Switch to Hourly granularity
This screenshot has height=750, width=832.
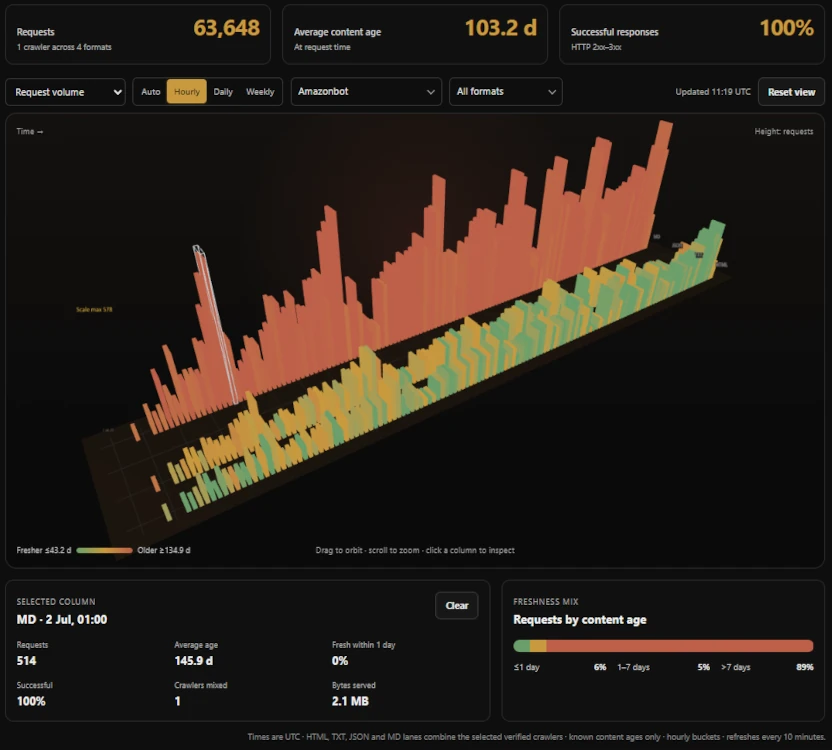187,91
